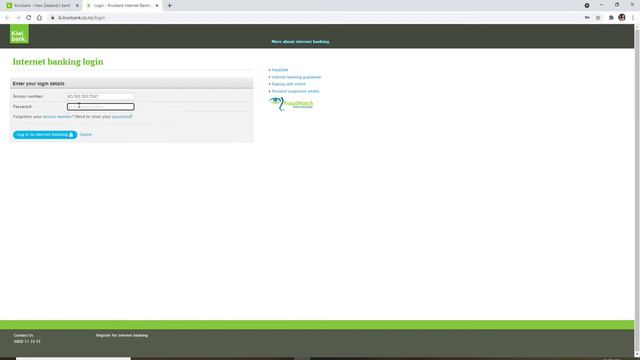Open the Chrome three-dot menu
This screenshot has height=360, width=640.
[633, 18]
